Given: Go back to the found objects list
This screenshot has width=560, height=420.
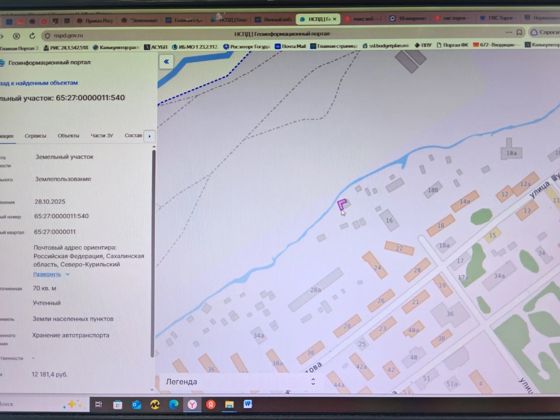Looking at the screenshot, I should coord(39,83).
